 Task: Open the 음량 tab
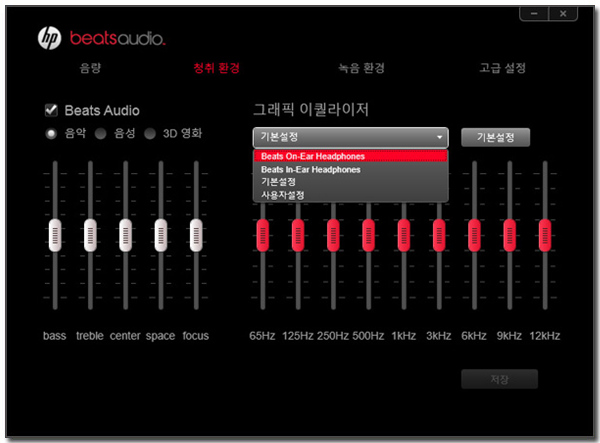tap(90, 68)
